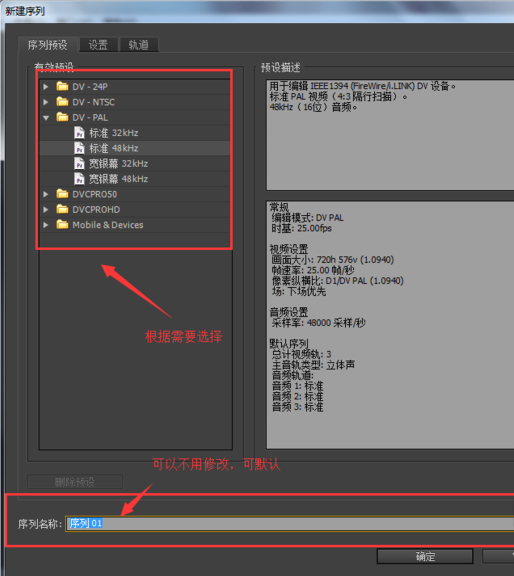Screen dimensions: 514x576
Task: Click the DVCPRO50 folder icon
Action: [x=62, y=194]
